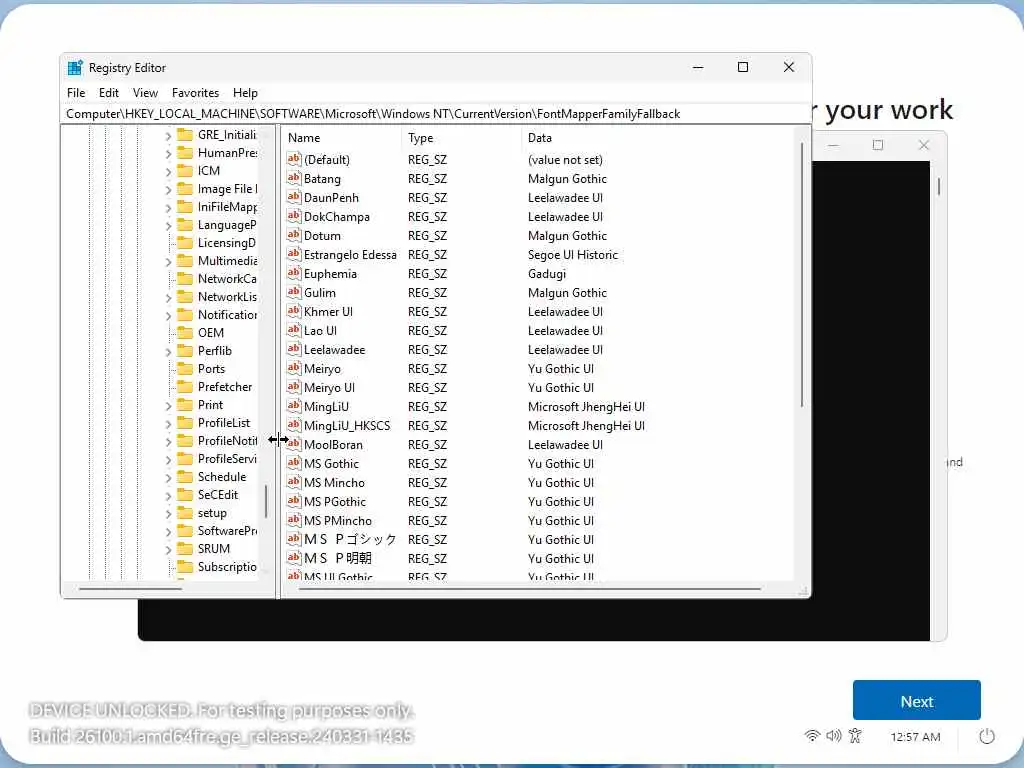The height and width of the screenshot is (768, 1024).
Task: Click the values pane vertical scrollbar
Action: [801, 275]
